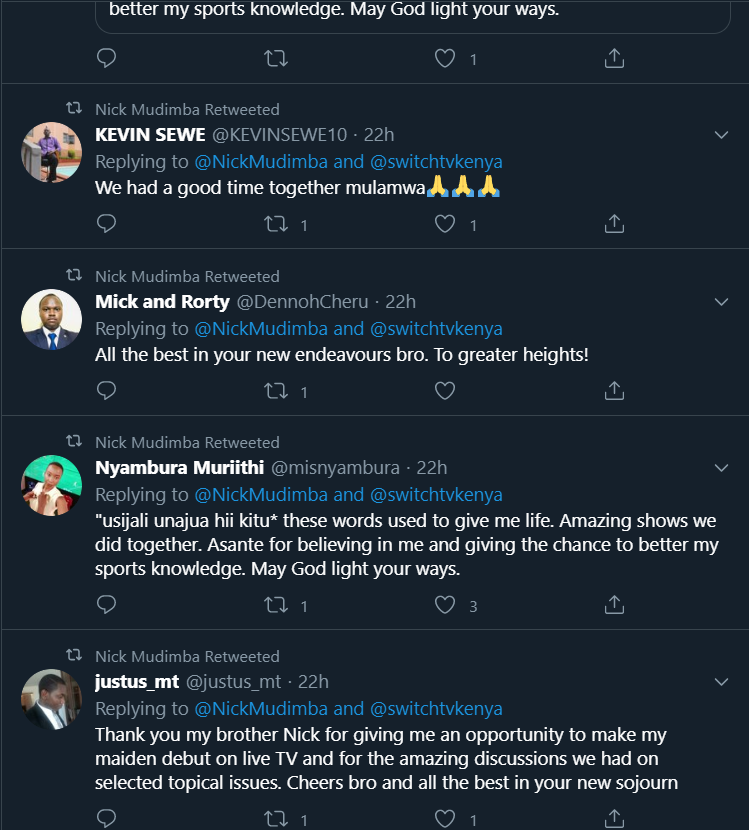Image resolution: width=749 pixels, height=830 pixels.
Task: Open more options for KEVIN SEWE's tweet
Action: pyautogui.click(x=721, y=135)
